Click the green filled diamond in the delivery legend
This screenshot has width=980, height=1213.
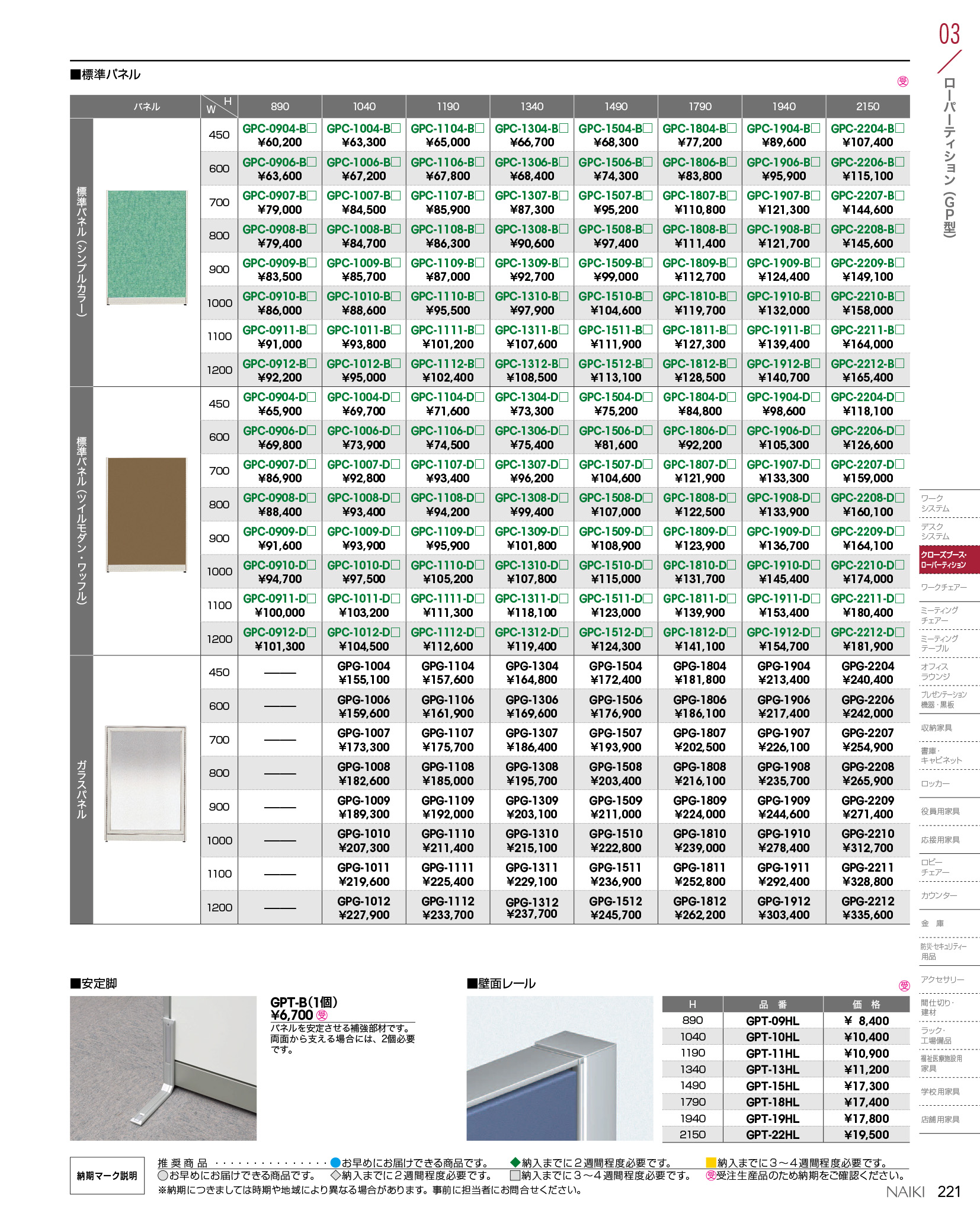(x=515, y=1163)
